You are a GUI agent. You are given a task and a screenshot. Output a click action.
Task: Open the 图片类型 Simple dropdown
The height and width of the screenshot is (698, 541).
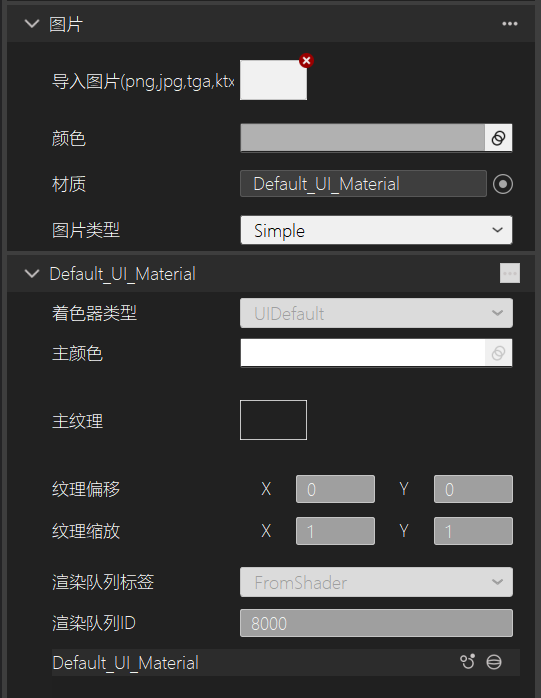(x=376, y=230)
